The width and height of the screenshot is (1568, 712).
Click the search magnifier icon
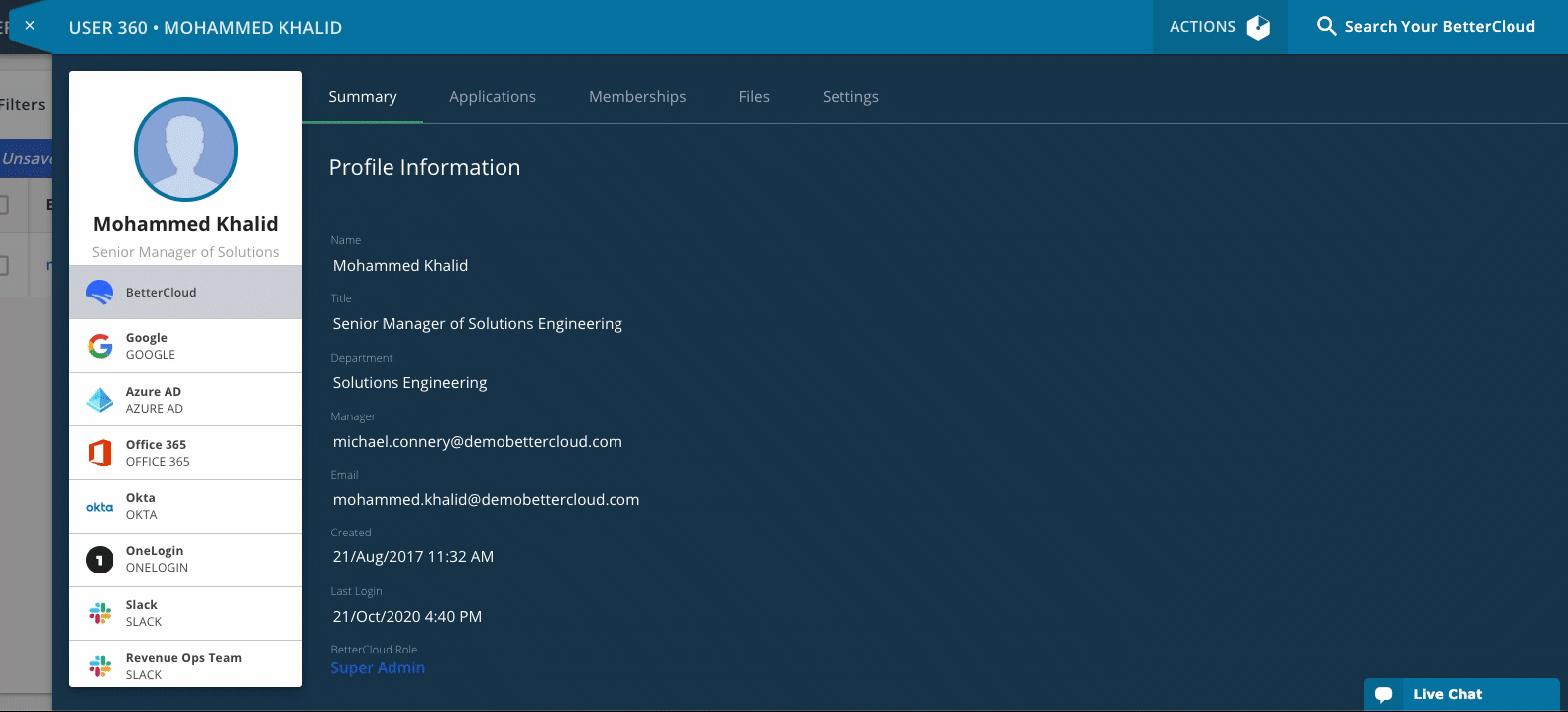(1326, 27)
